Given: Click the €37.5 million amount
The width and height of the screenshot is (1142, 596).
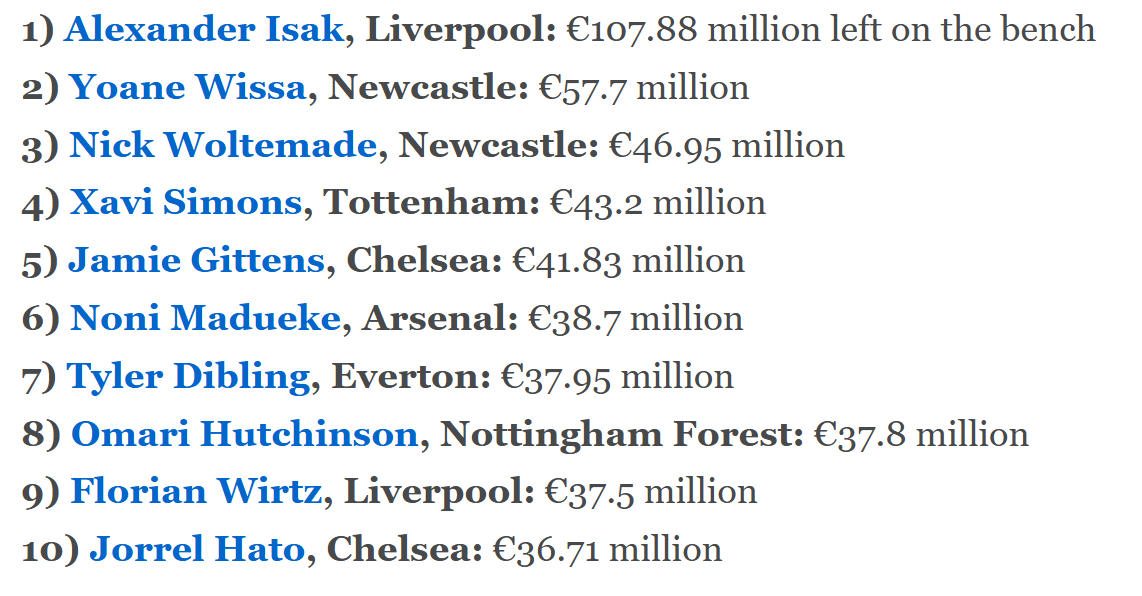Looking at the screenshot, I should tap(651, 491).
